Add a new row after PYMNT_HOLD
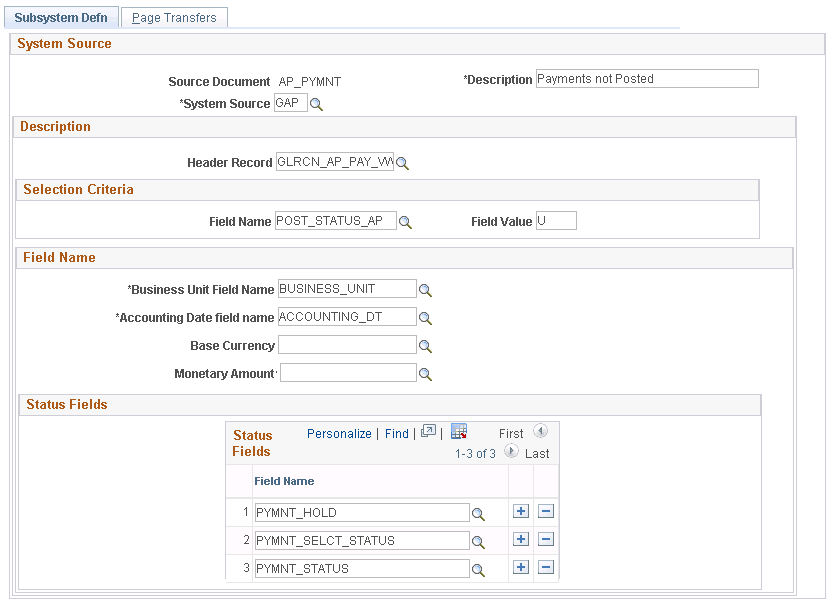The width and height of the screenshot is (834, 603). 520,511
